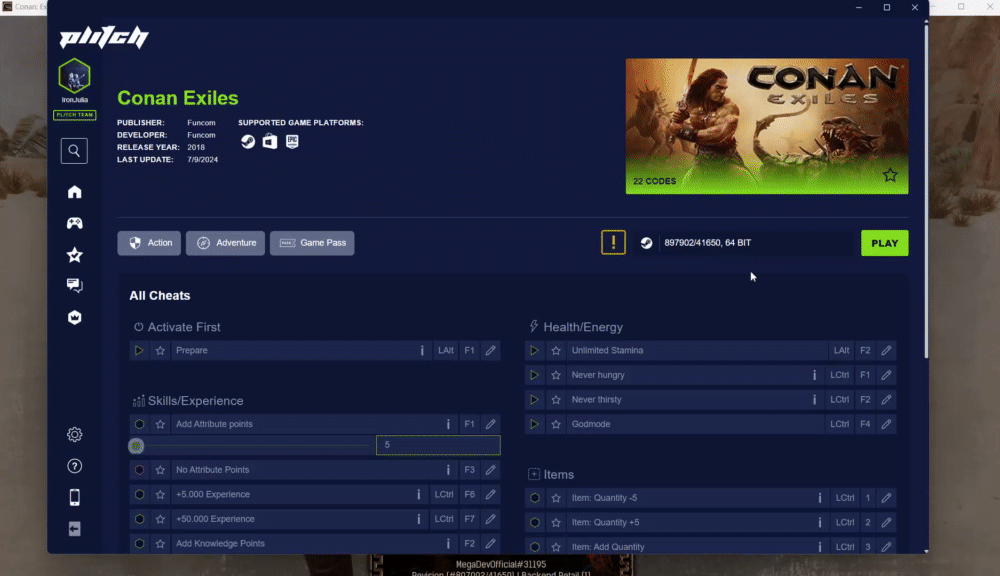Image resolution: width=1000 pixels, height=576 pixels.
Task: Open the game version selector 897902/41650
Action: point(746,243)
